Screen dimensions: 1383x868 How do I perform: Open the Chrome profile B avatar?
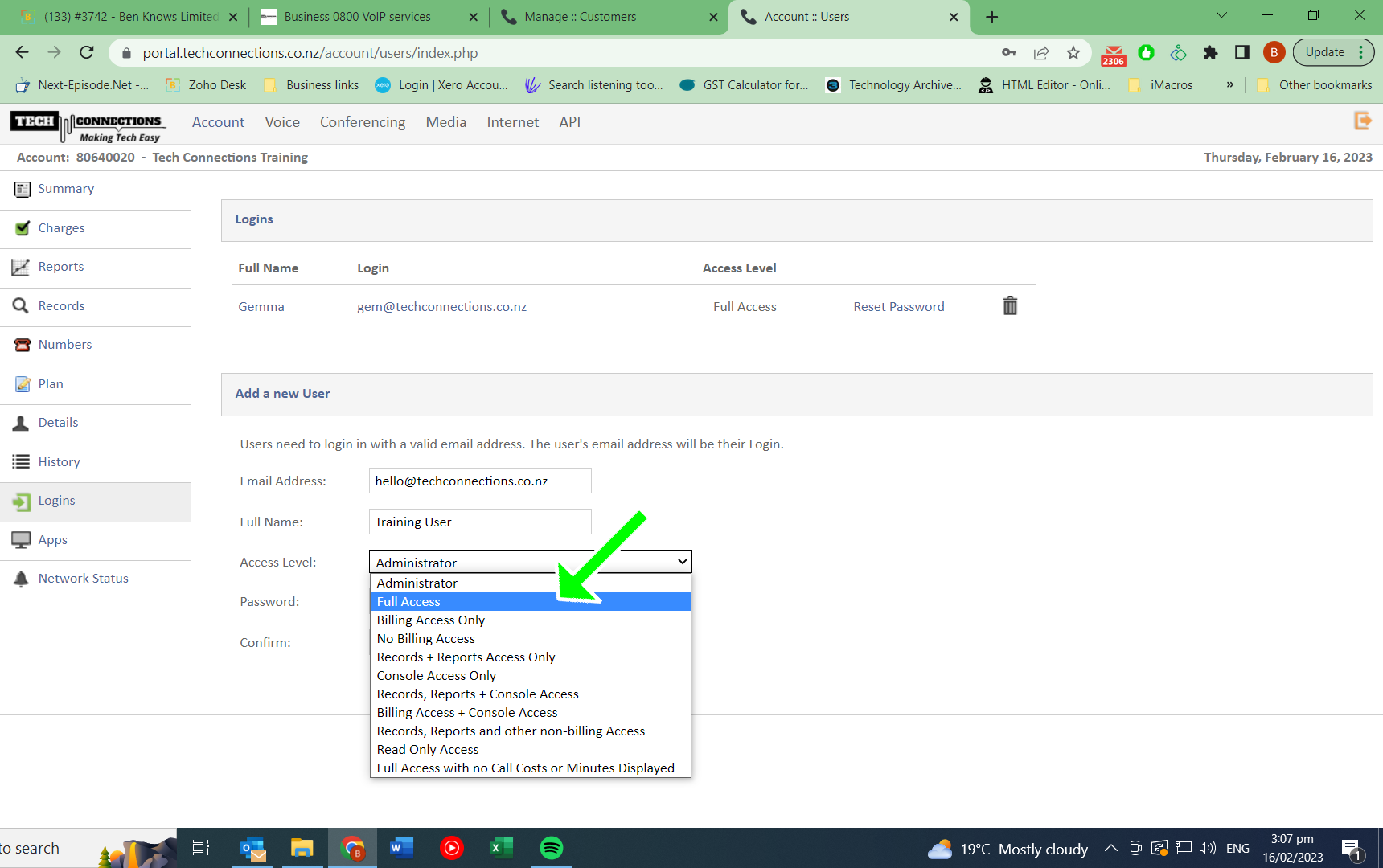click(x=1274, y=53)
